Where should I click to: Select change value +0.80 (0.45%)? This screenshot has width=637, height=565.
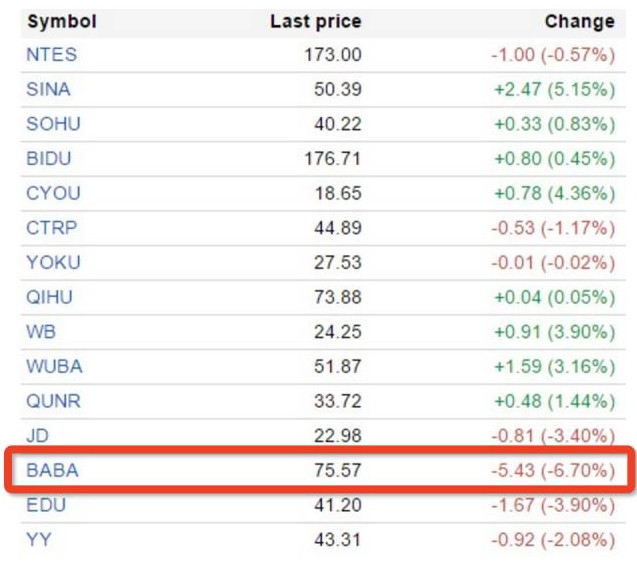click(555, 158)
